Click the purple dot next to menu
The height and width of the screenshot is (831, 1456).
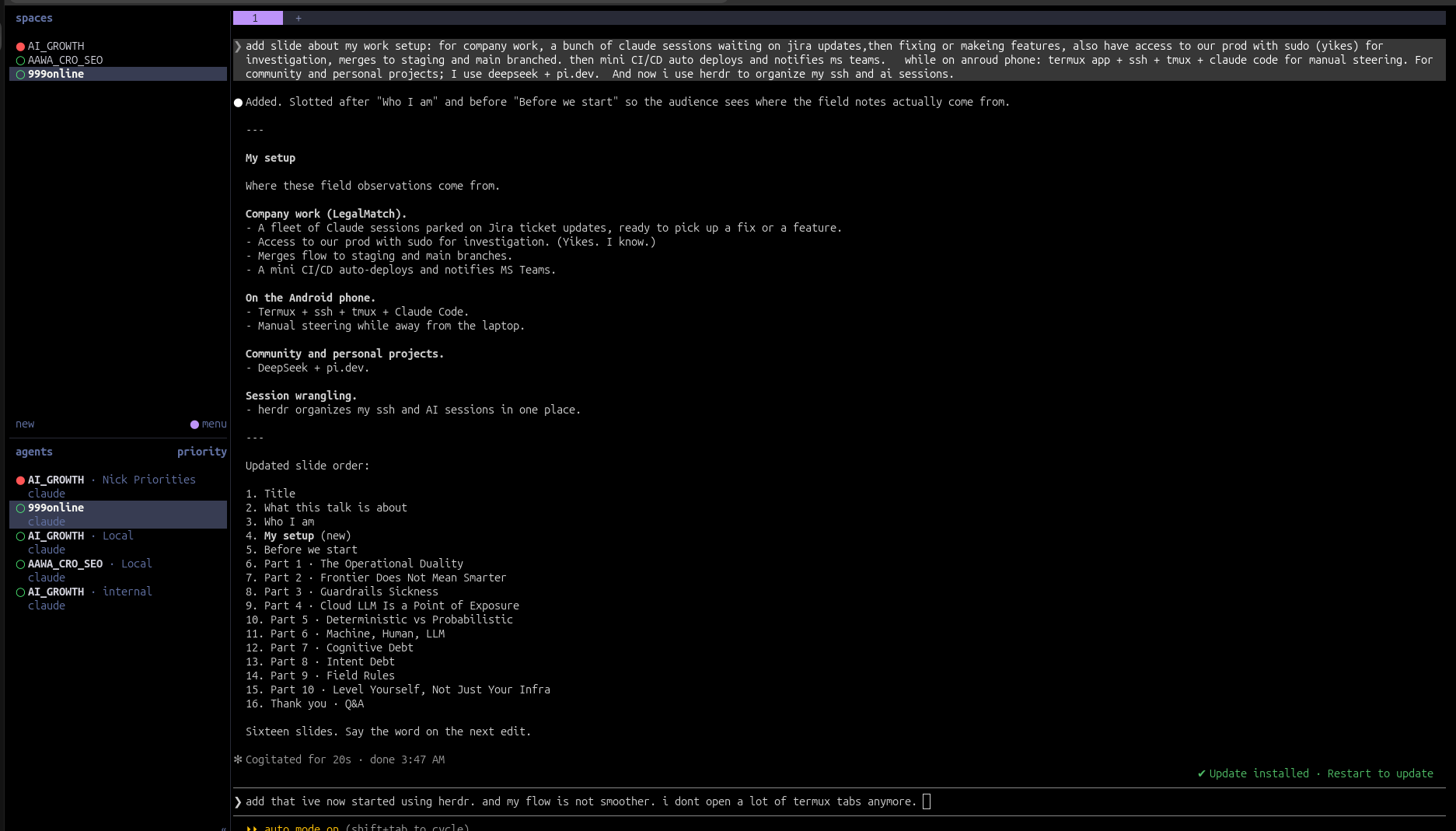[194, 424]
